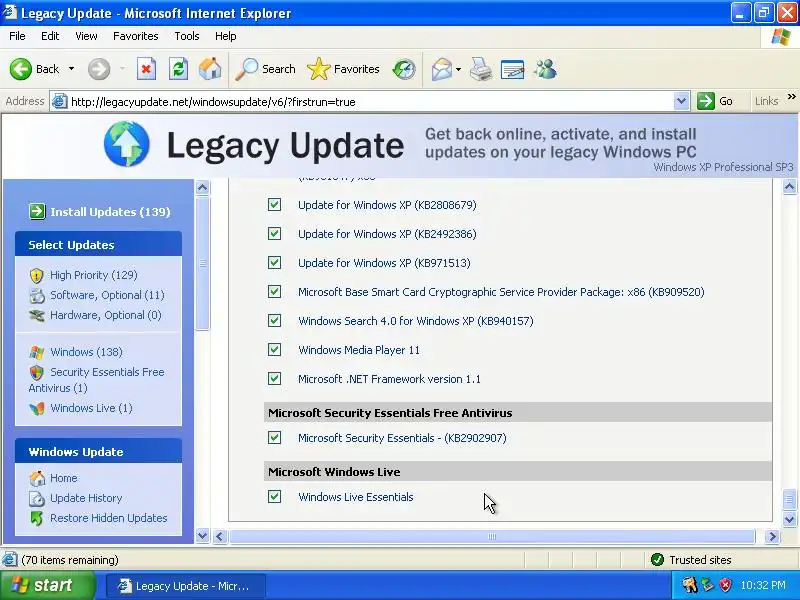Click the Restore Hidden Updates icon

click(x=37, y=518)
